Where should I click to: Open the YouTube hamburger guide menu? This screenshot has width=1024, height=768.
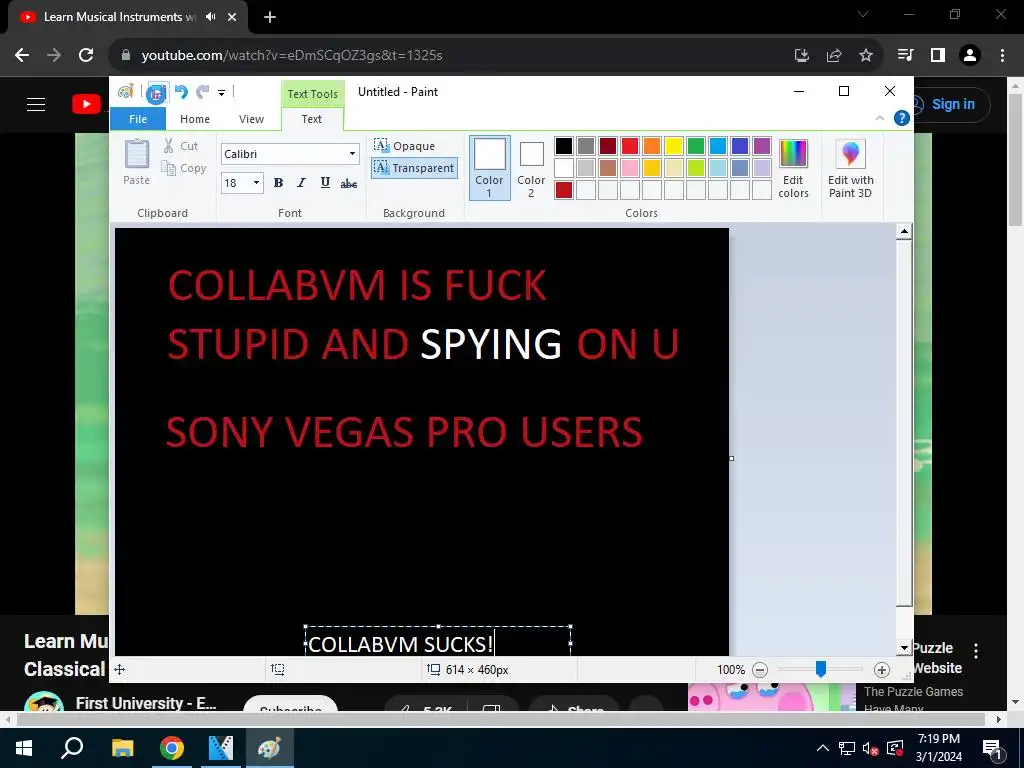[x=36, y=104]
